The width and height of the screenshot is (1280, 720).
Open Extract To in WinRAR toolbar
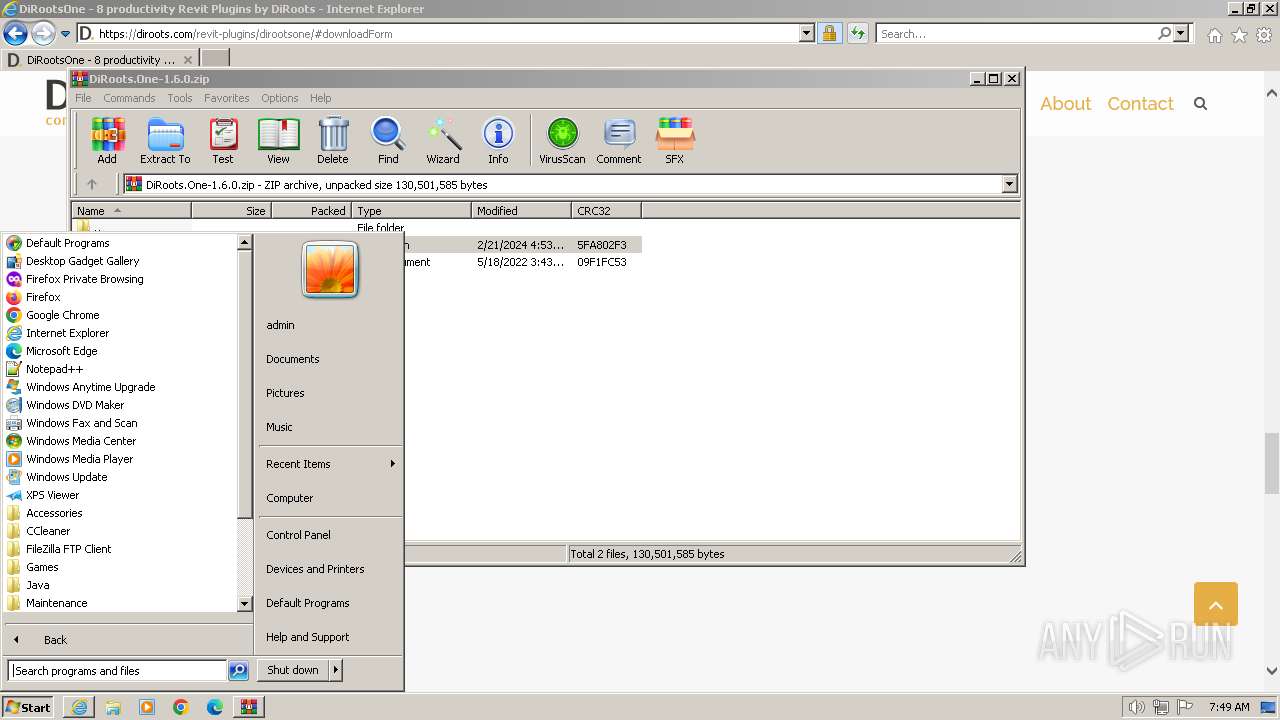click(x=165, y=140)
